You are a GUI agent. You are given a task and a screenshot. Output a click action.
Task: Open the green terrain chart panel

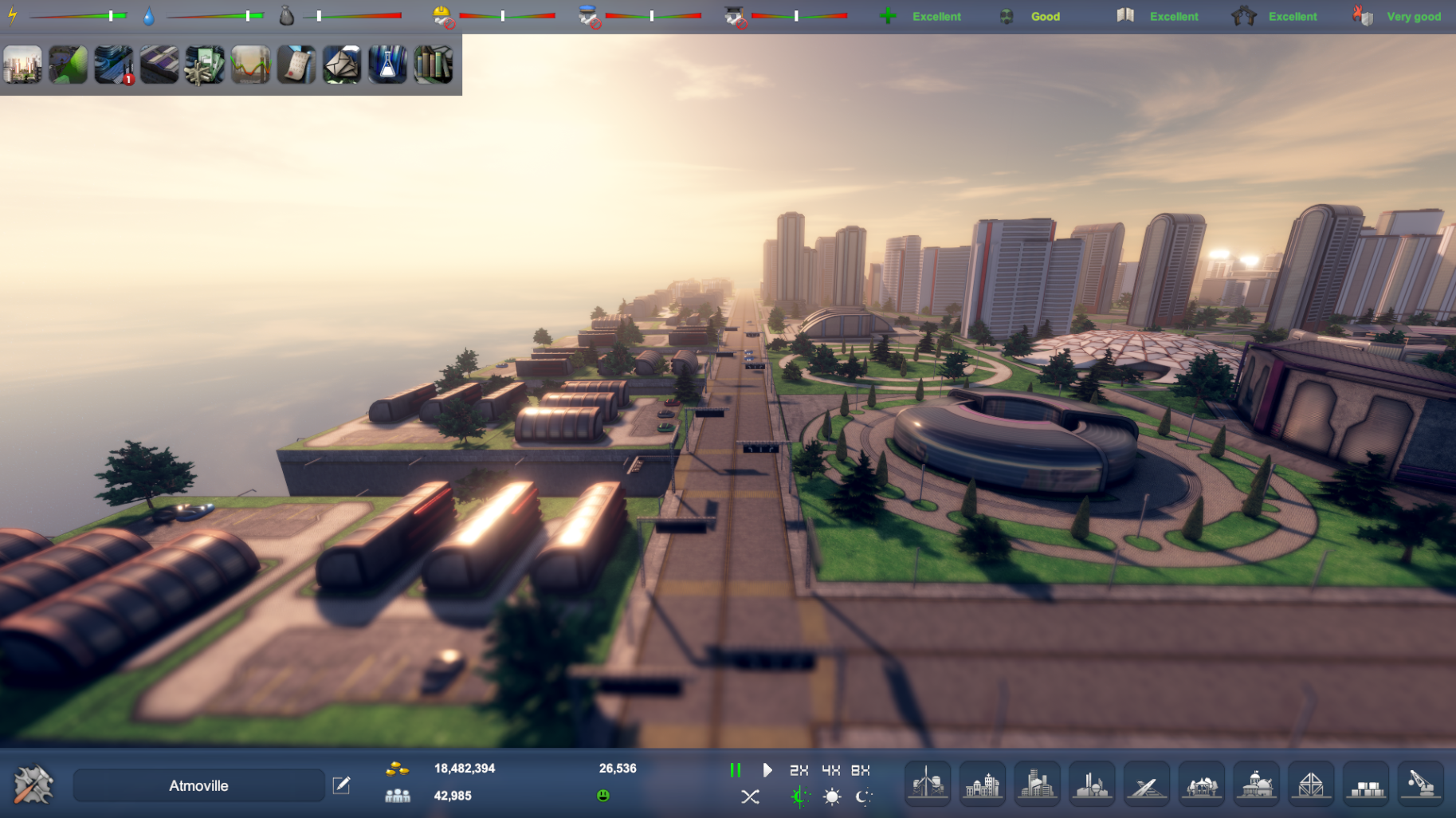coord(68,65)
